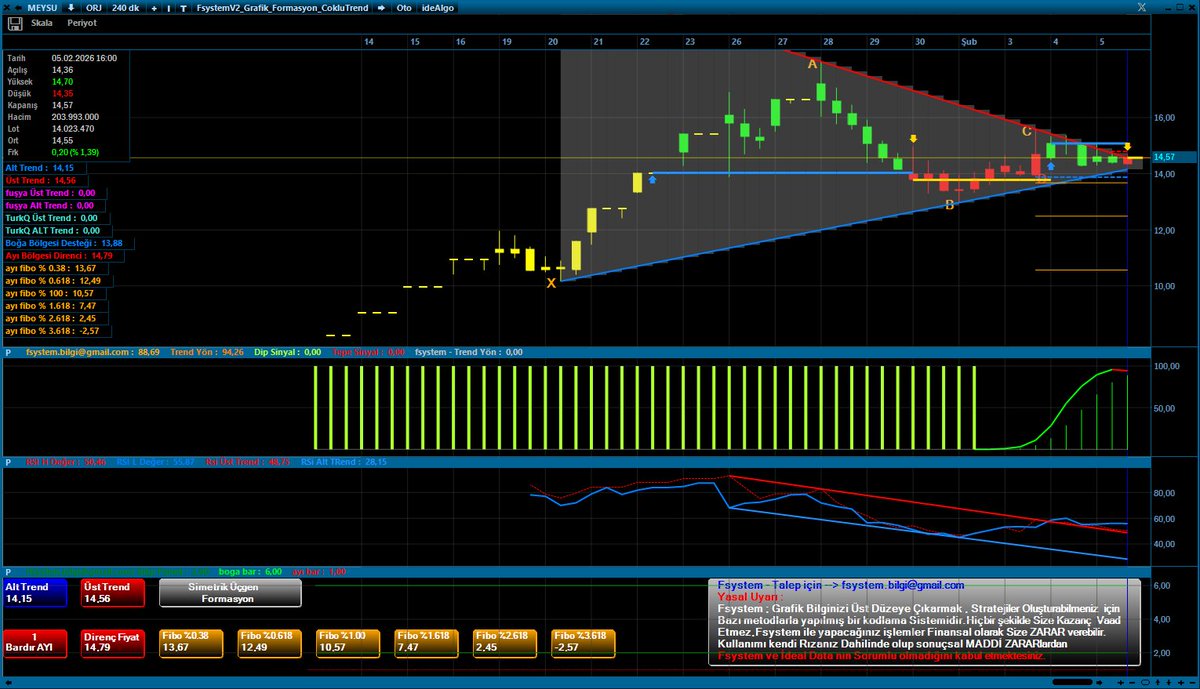Open the ideAlgo menu

(438, 7)
